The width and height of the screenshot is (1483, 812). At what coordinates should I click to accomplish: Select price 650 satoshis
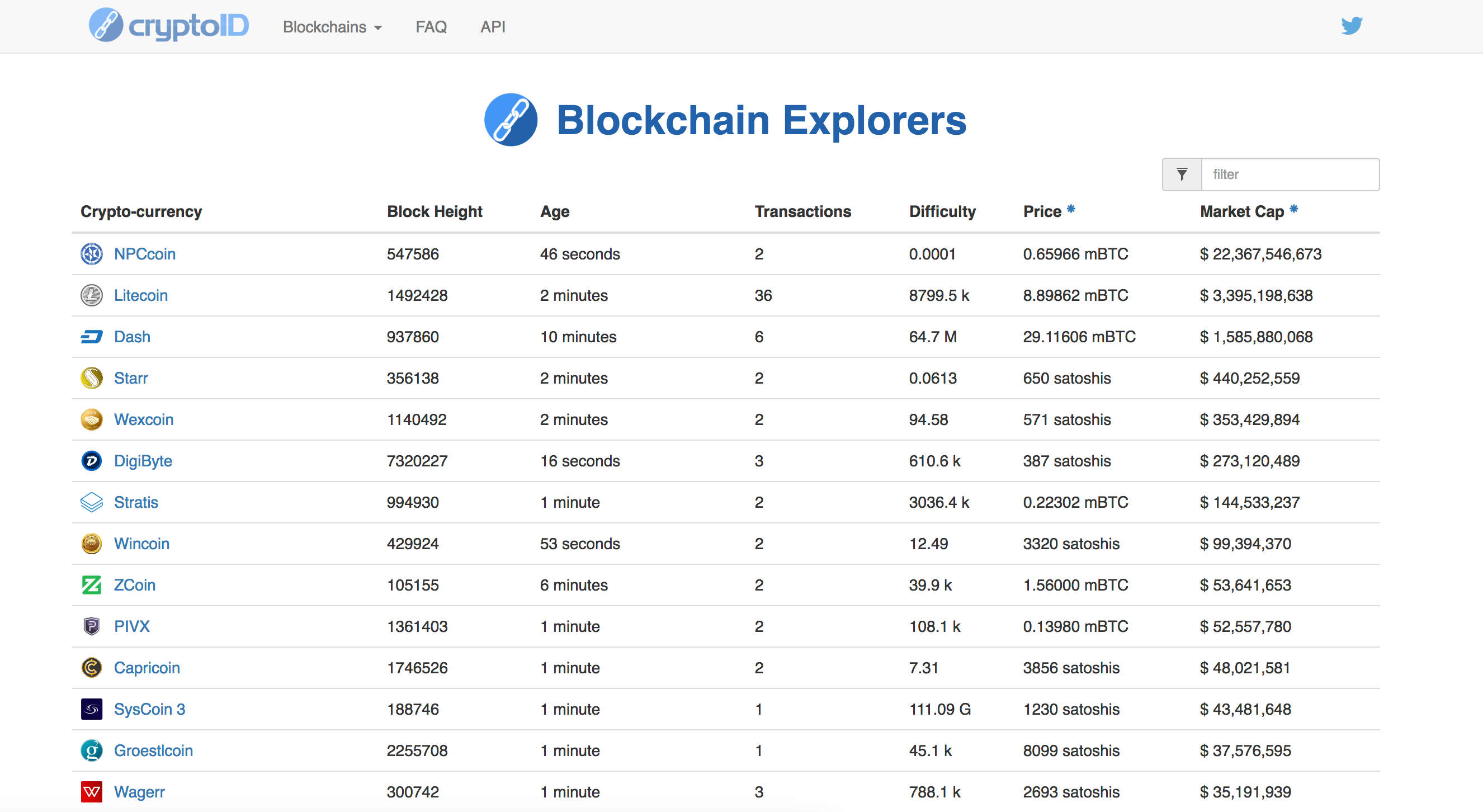click(x=1067, y=379)
